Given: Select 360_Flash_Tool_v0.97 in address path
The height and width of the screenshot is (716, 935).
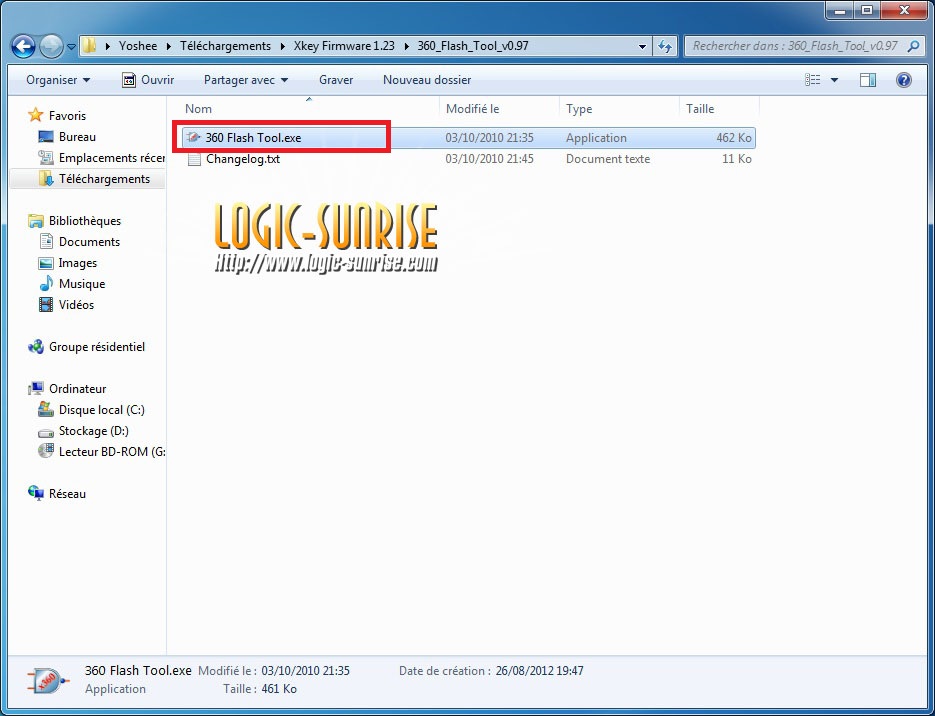Looking at the screenshot, I should (x=473, y=46).
